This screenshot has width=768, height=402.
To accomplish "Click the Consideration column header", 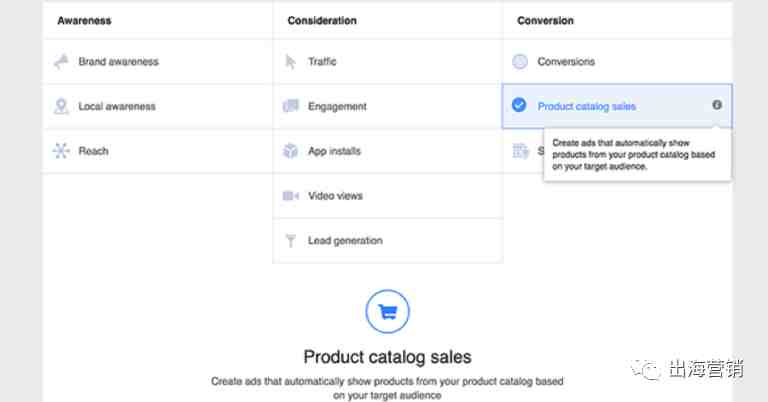I will (321, 20).
